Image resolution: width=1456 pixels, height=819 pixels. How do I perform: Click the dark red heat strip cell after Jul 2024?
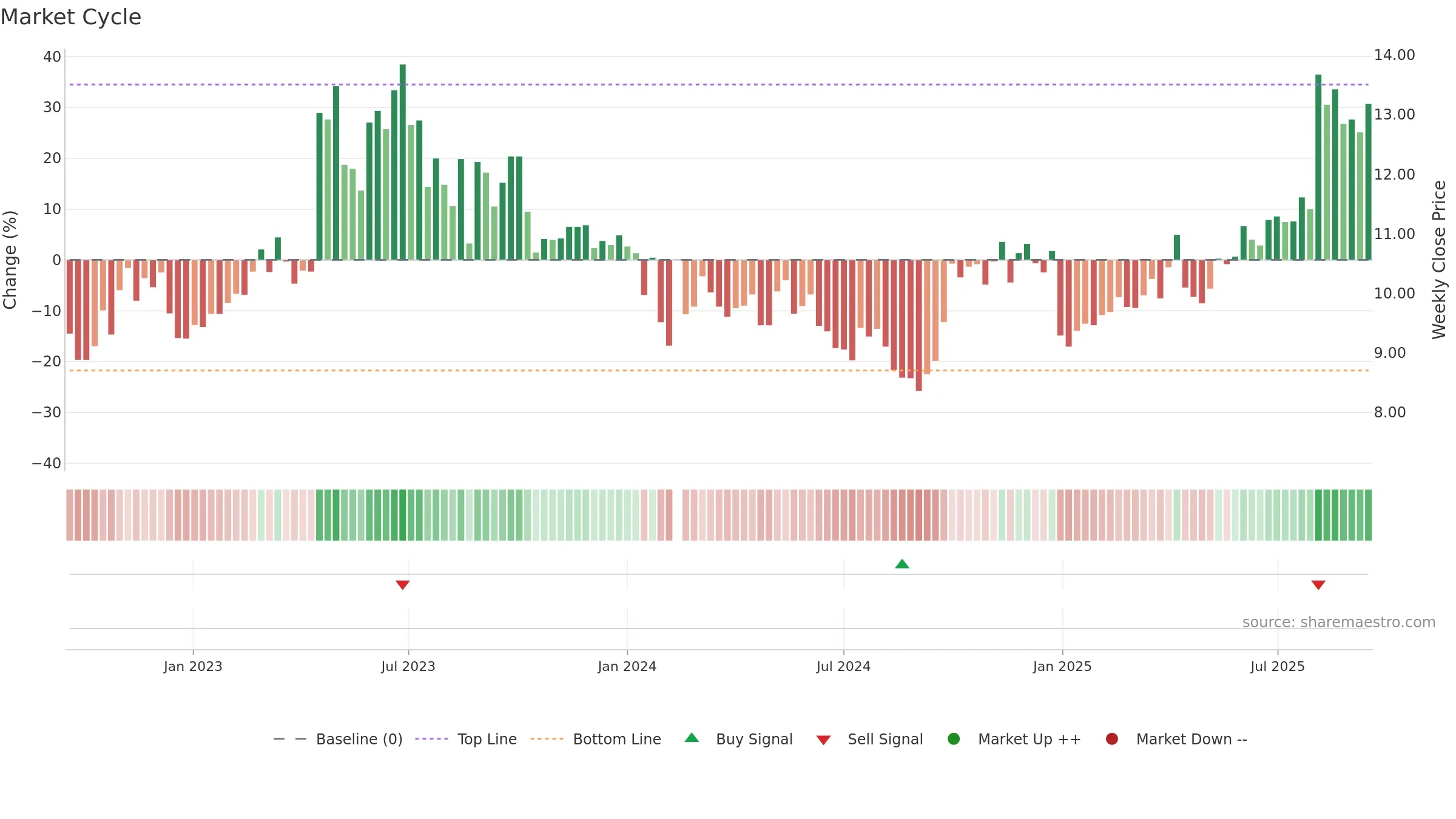click(919, 515)
